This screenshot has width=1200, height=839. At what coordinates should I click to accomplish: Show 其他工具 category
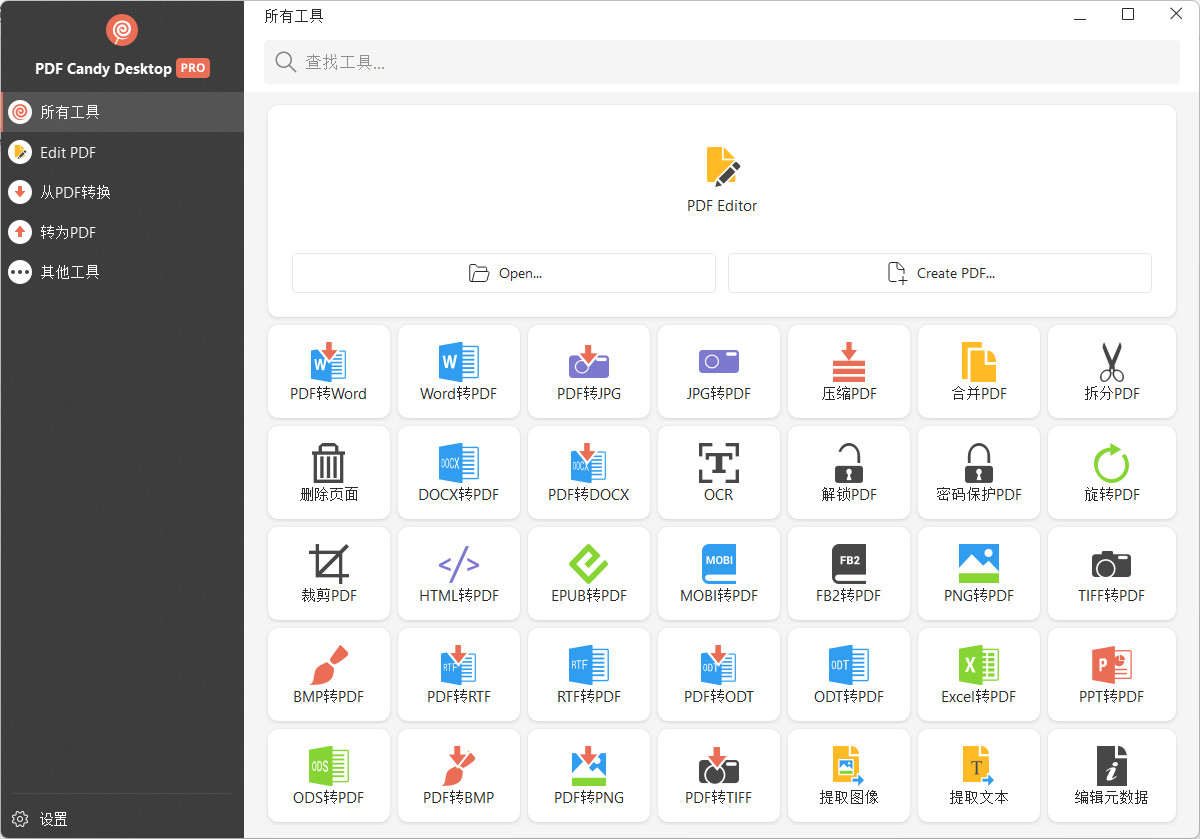click(122, 272)
